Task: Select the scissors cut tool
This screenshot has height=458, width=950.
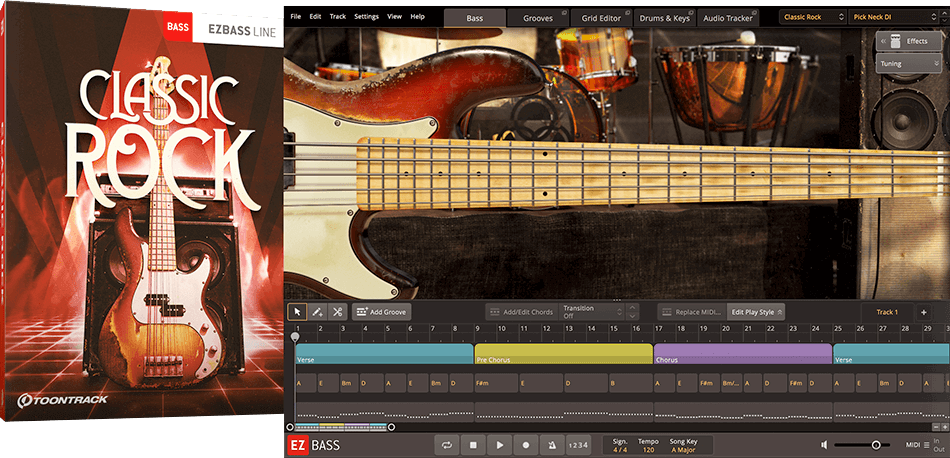Action: pos(337,312)
